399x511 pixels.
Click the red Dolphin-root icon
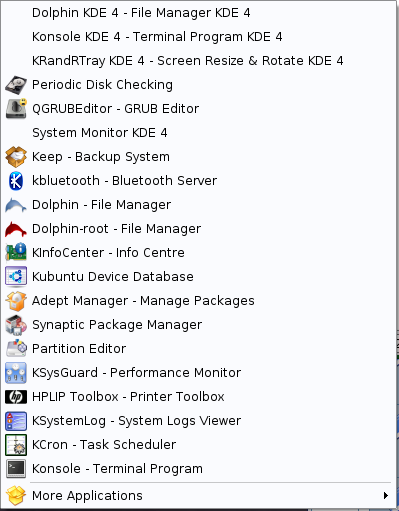(x=16, y=229)
